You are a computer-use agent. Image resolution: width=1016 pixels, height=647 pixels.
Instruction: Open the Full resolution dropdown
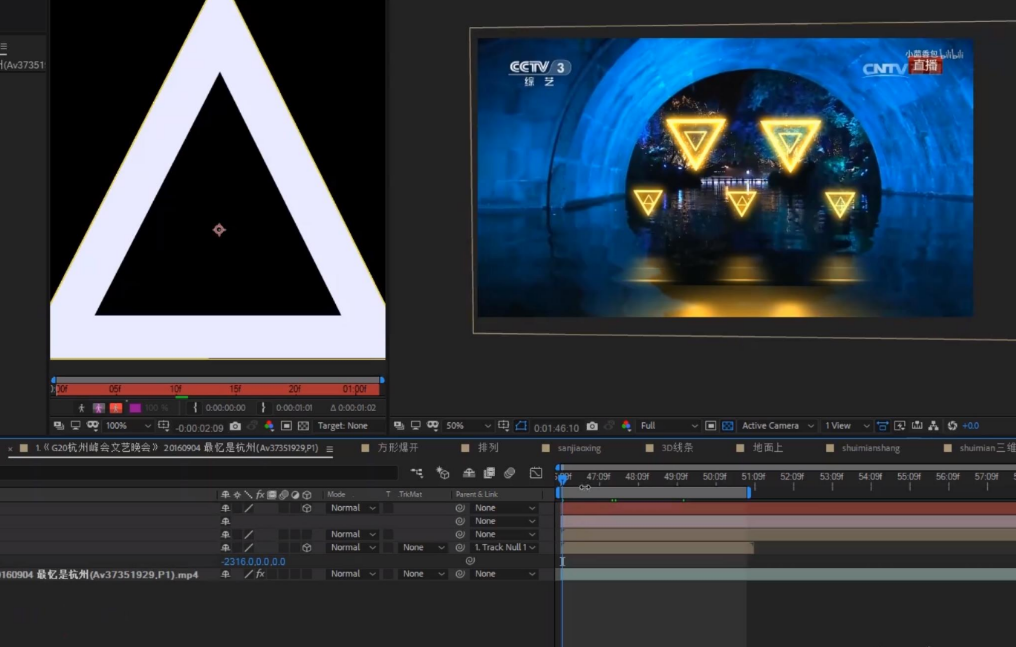click(x=669, y=426)
